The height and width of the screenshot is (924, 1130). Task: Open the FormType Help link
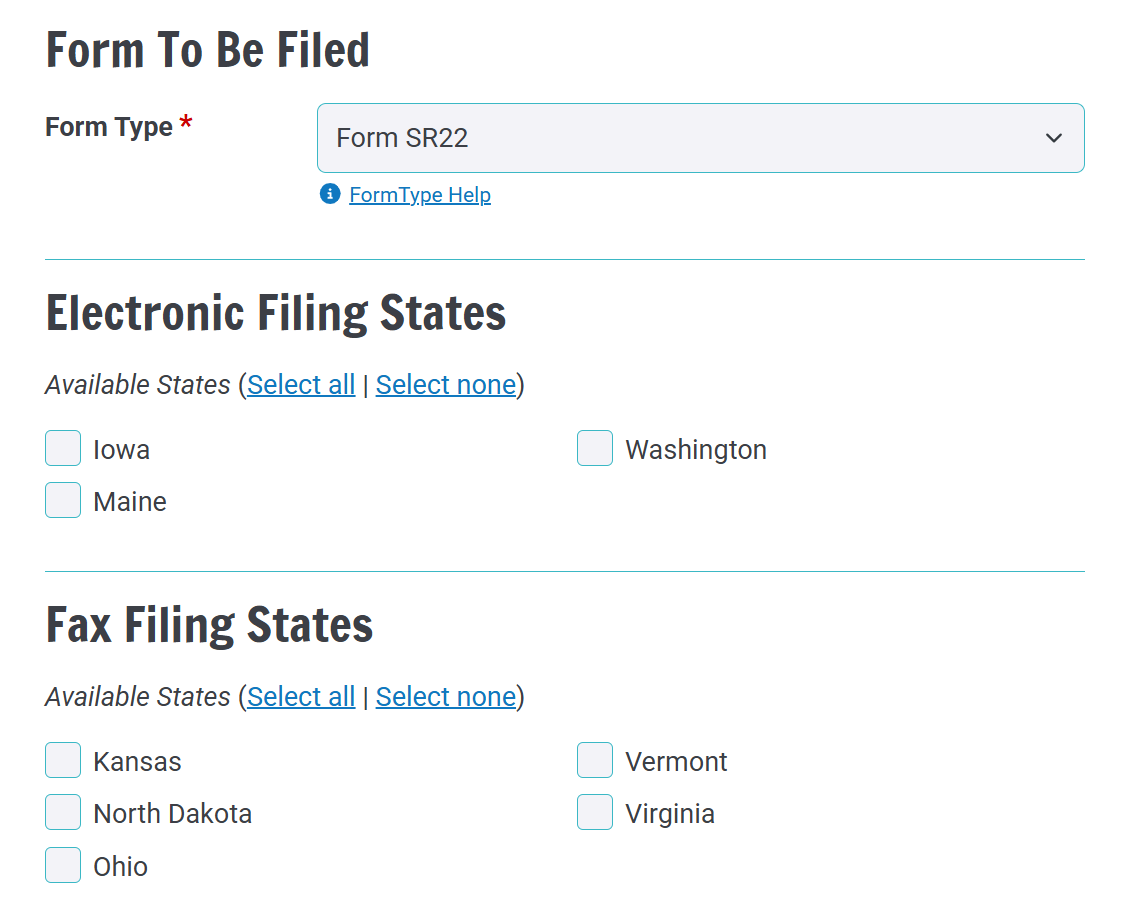pos(420,194)
